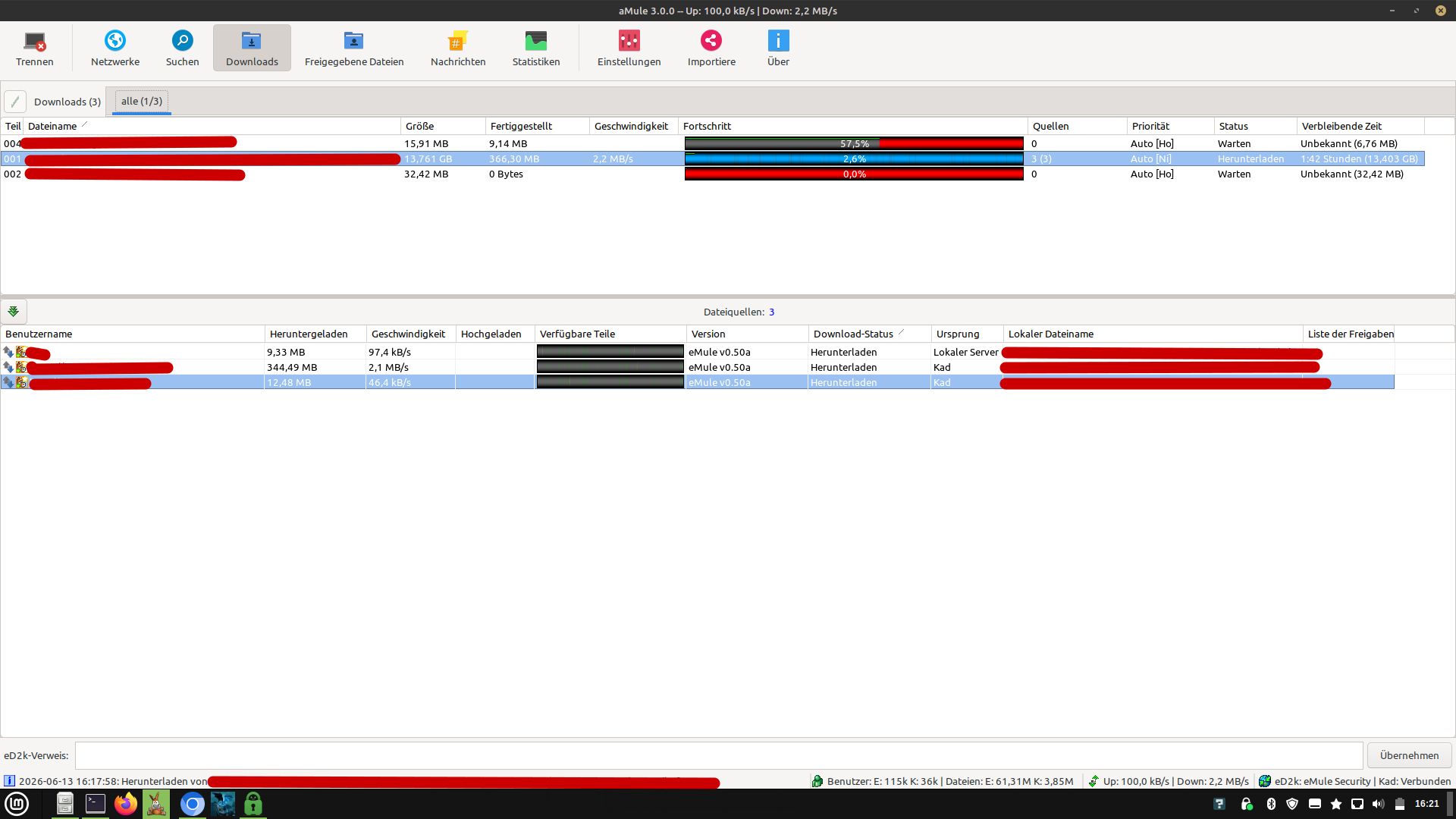
Task: Click the Trennen disconnect toolbar icon
Action: pos(35,48)
